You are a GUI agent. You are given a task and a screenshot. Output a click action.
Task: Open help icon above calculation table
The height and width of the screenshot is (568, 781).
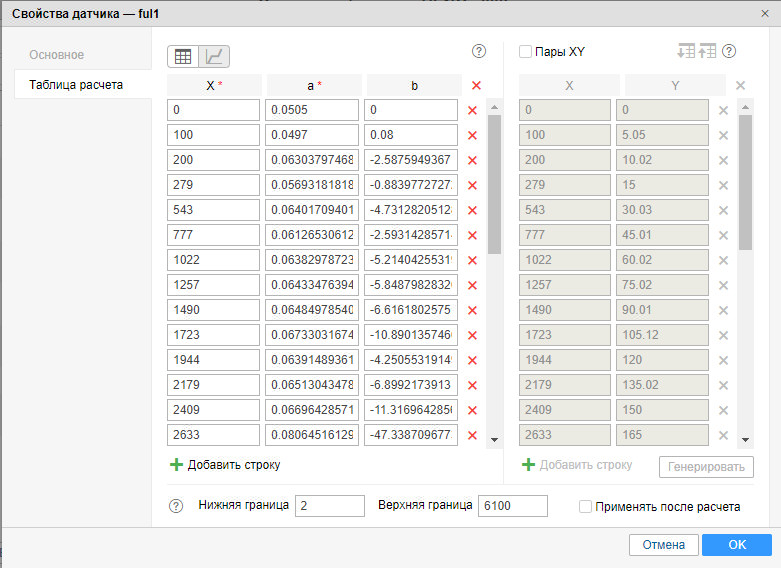tap(478, 51)
